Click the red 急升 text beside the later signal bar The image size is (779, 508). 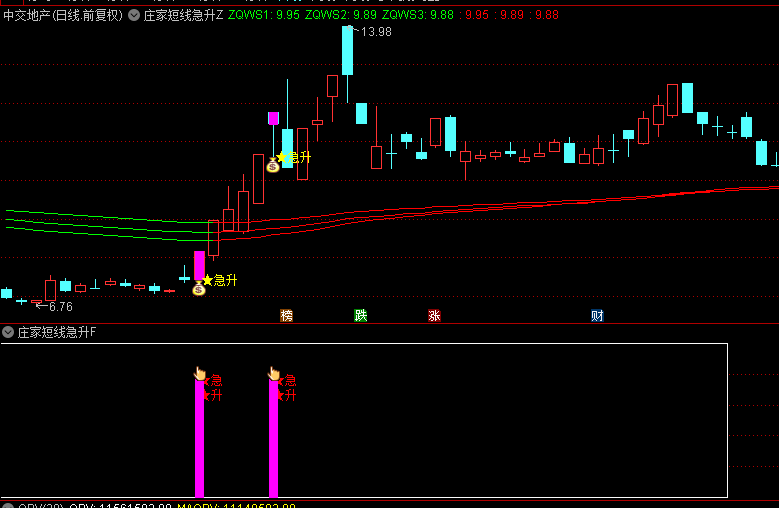(289, 388)
